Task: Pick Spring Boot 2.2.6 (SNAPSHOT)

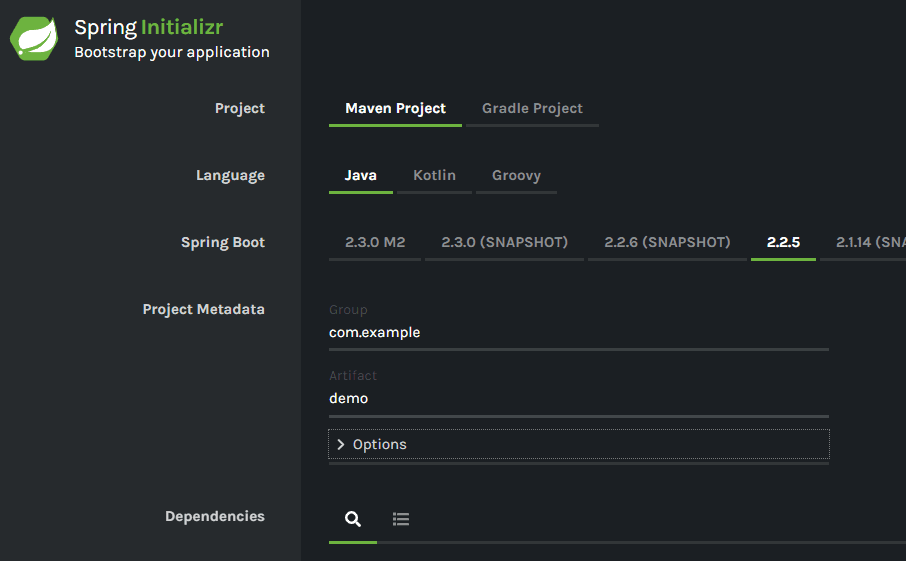Action: 667,242
